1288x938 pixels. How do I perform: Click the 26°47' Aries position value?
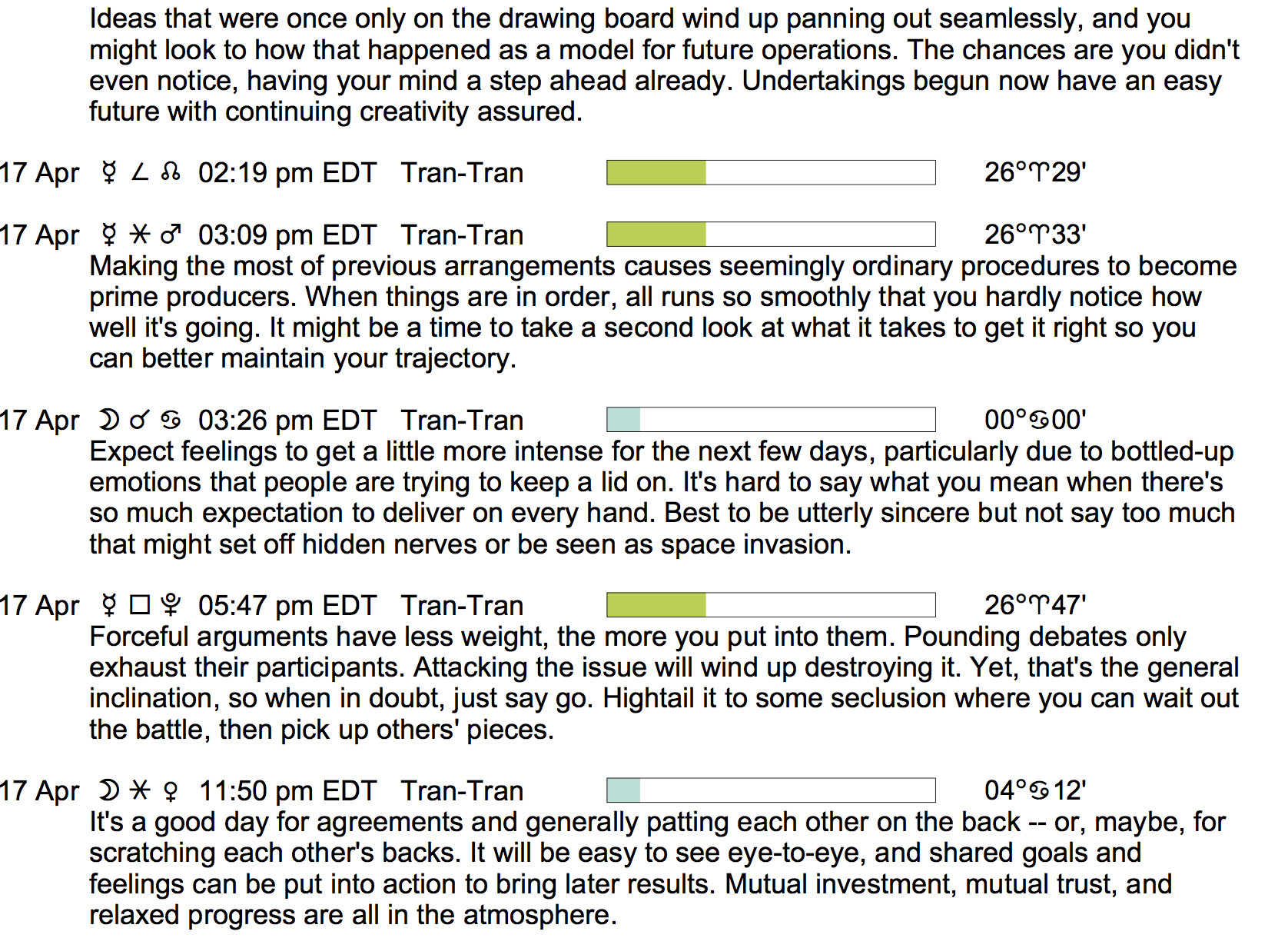[1035, 606]
